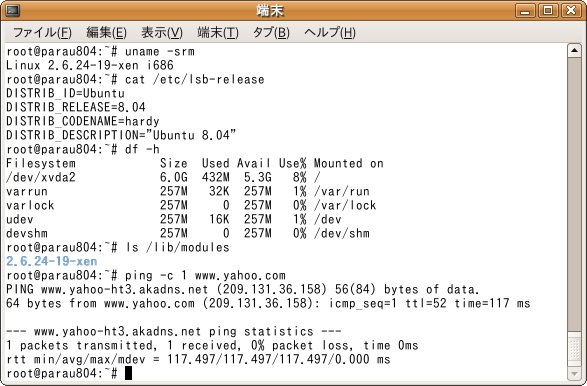
Task: Click the blue 2.6.24-19-xen directory name
Action: tap(52, 261)
